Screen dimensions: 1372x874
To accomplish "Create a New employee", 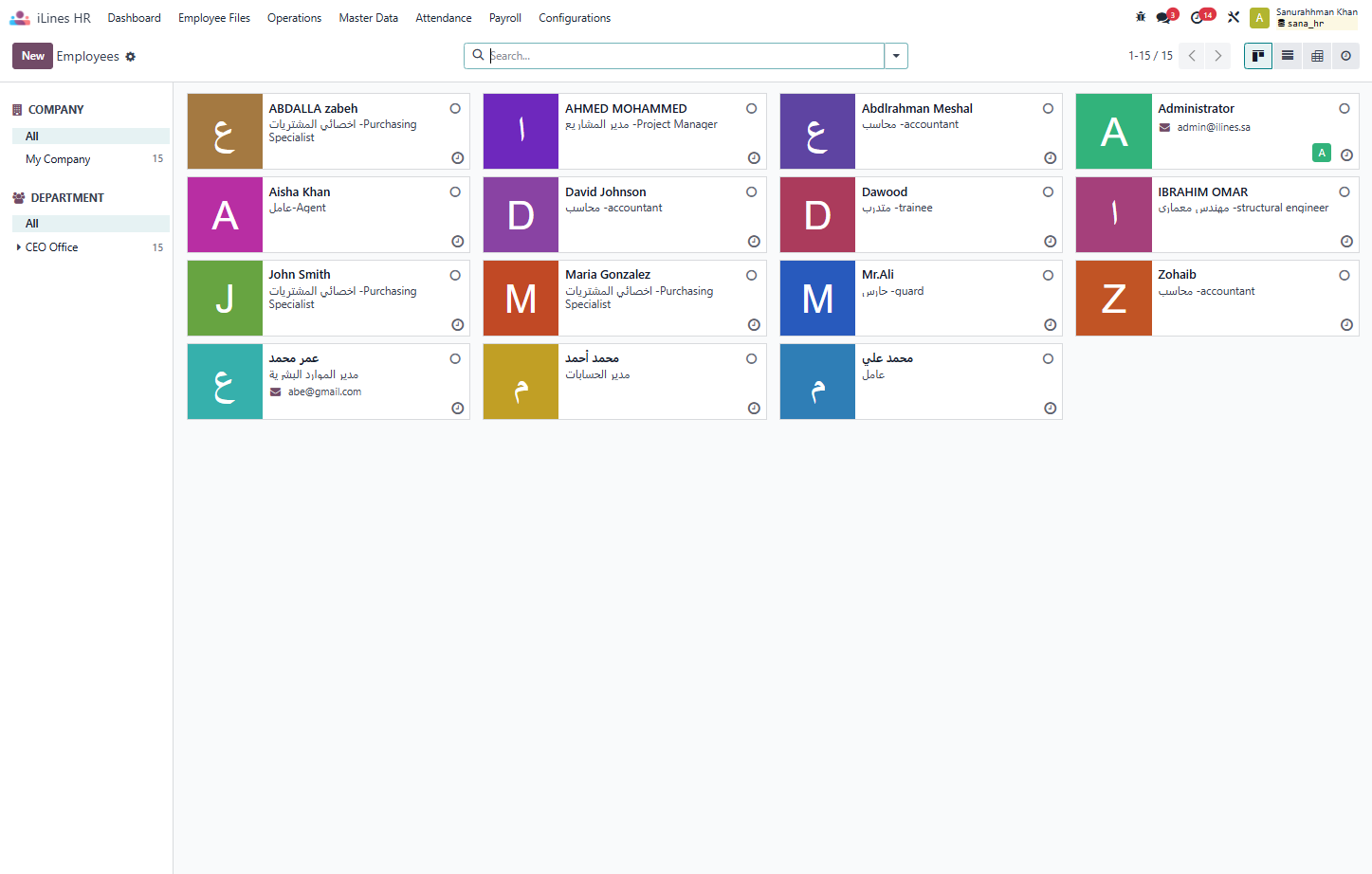I will (33, 56).
